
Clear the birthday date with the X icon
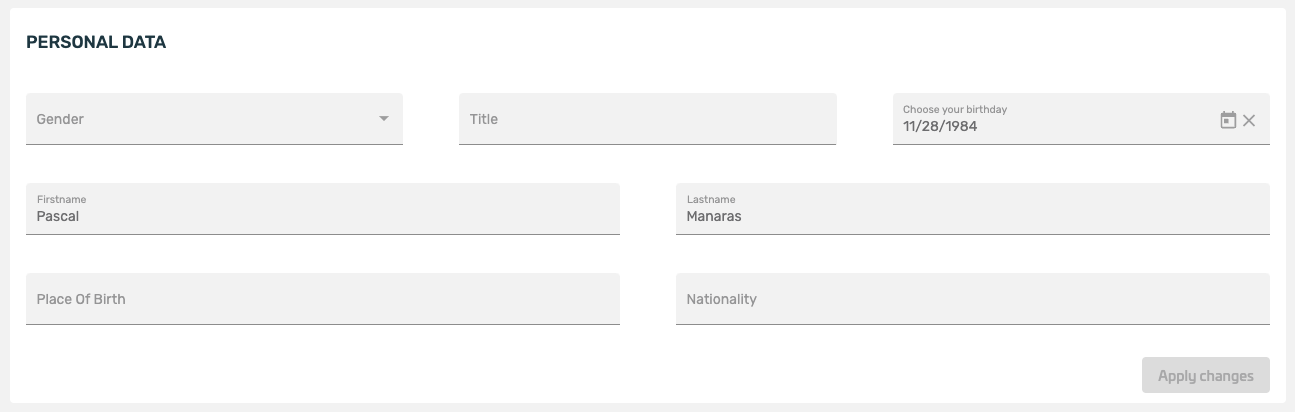1249,120
